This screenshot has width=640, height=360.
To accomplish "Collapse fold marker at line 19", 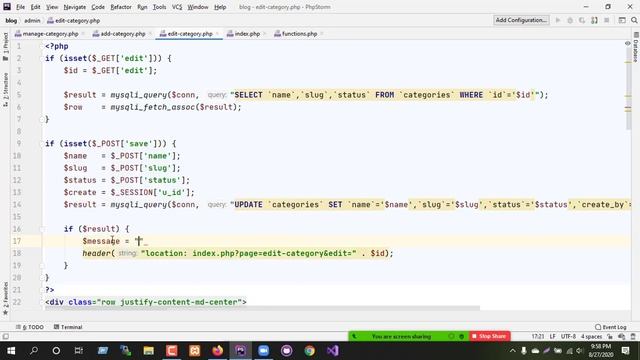I will tap(42, 265).
